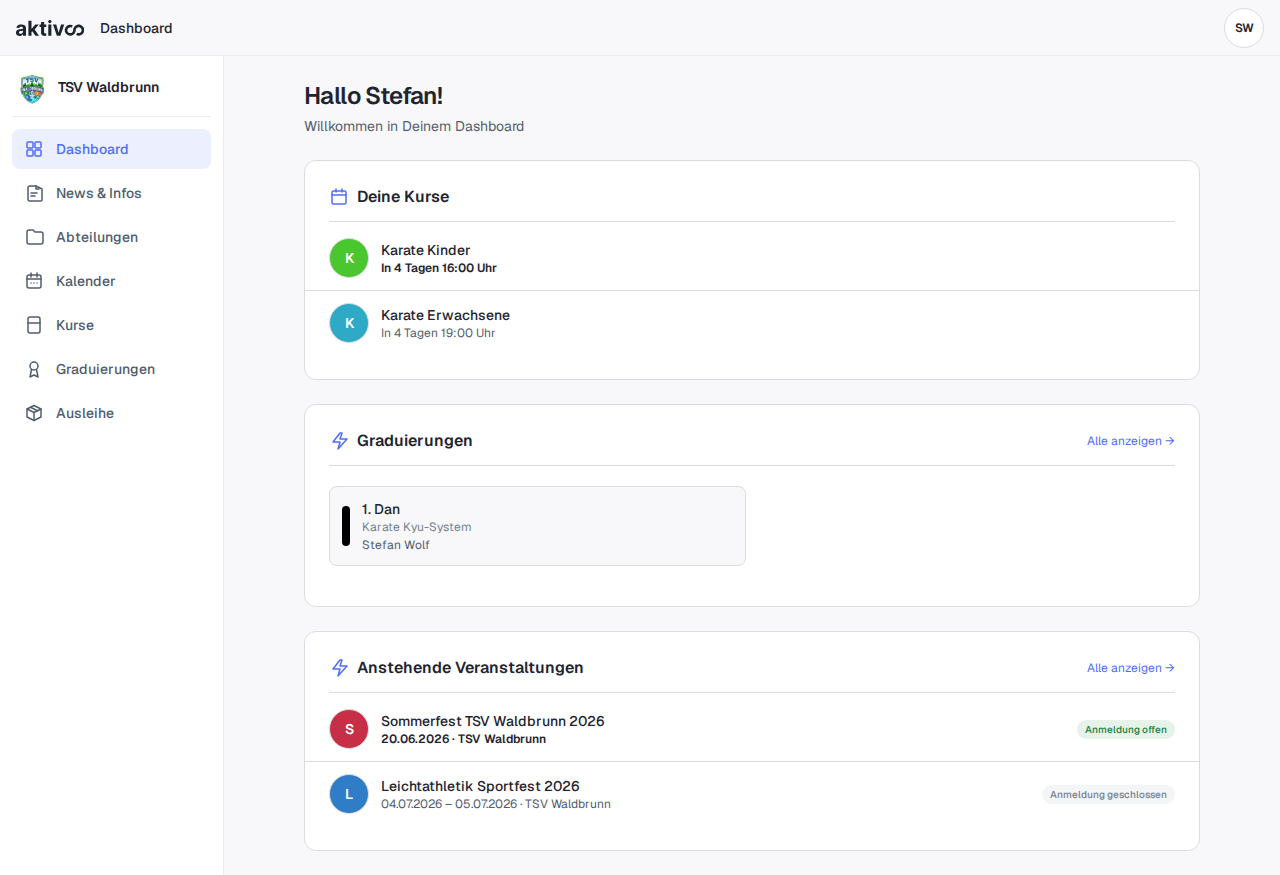Open Sommerfest TSV Waldbrunn 2026 event
The image size is (1280, 875).
point(752,729)
